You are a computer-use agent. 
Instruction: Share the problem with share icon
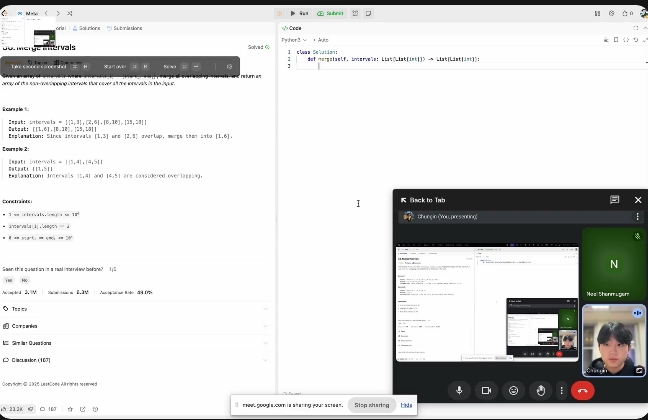83,409
